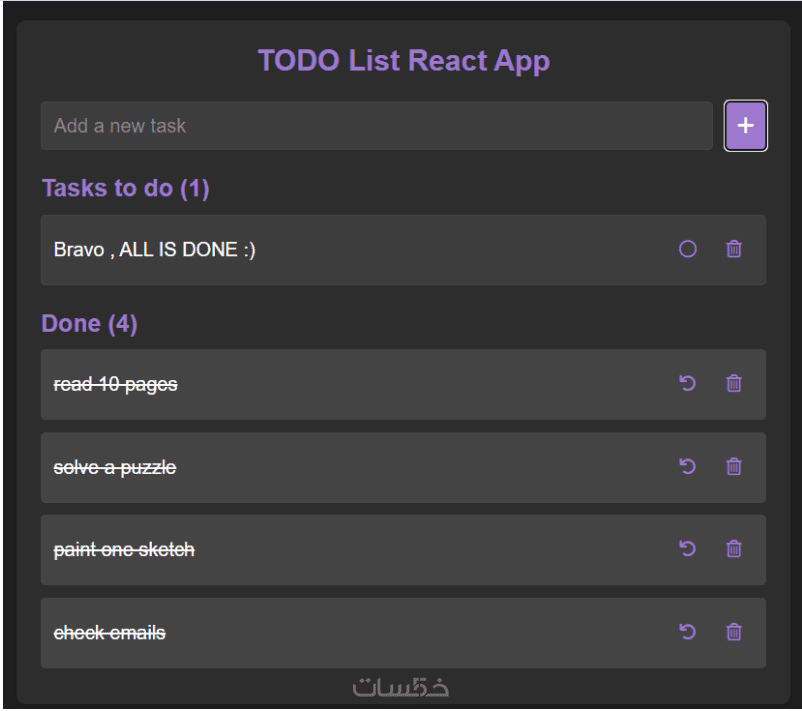802x711 pixels.
Task: Click the strikethrough 'check emails' text
Action: pyautogui.click(x=109, y=633)
